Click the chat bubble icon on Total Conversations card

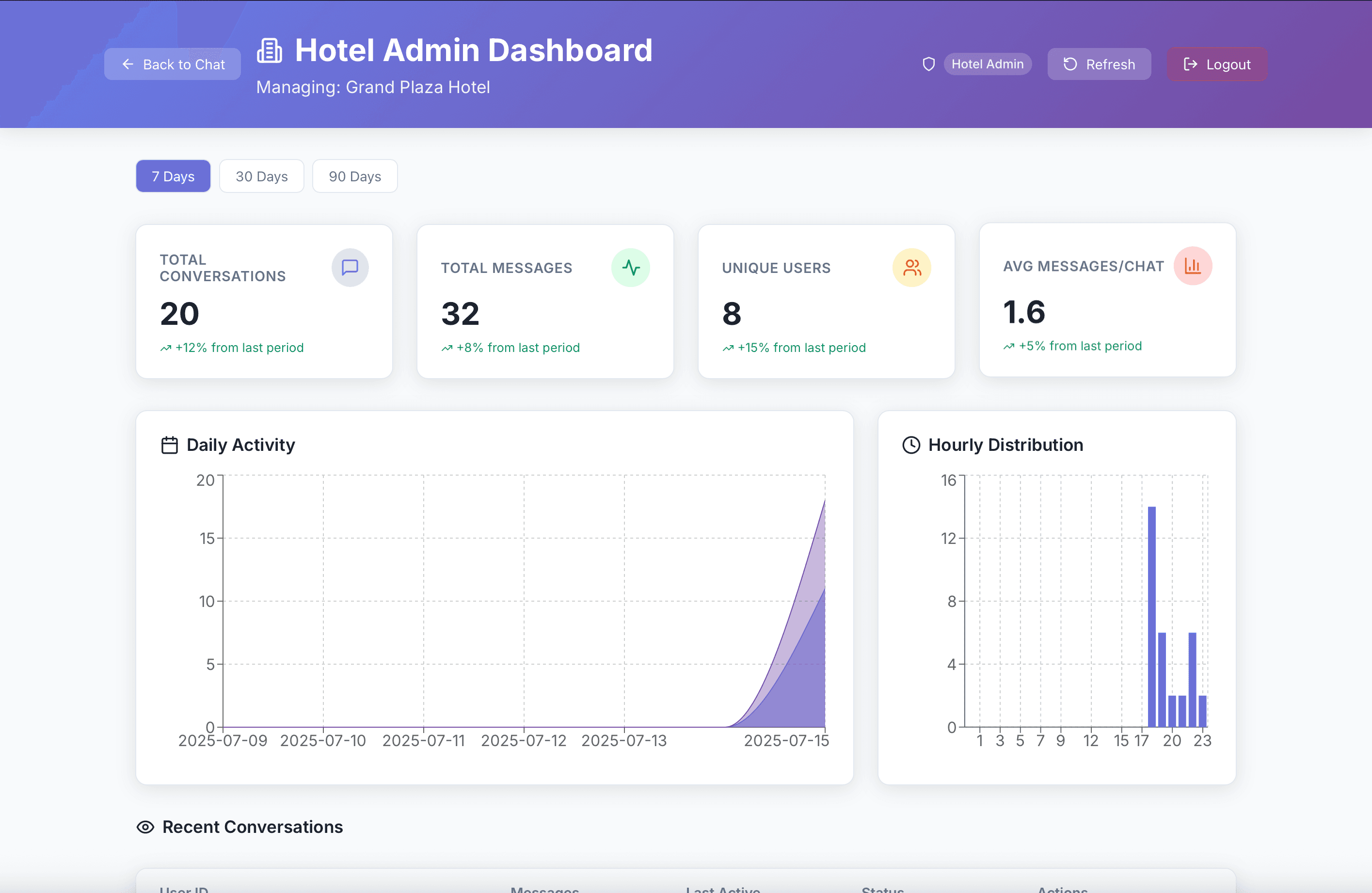350,268
